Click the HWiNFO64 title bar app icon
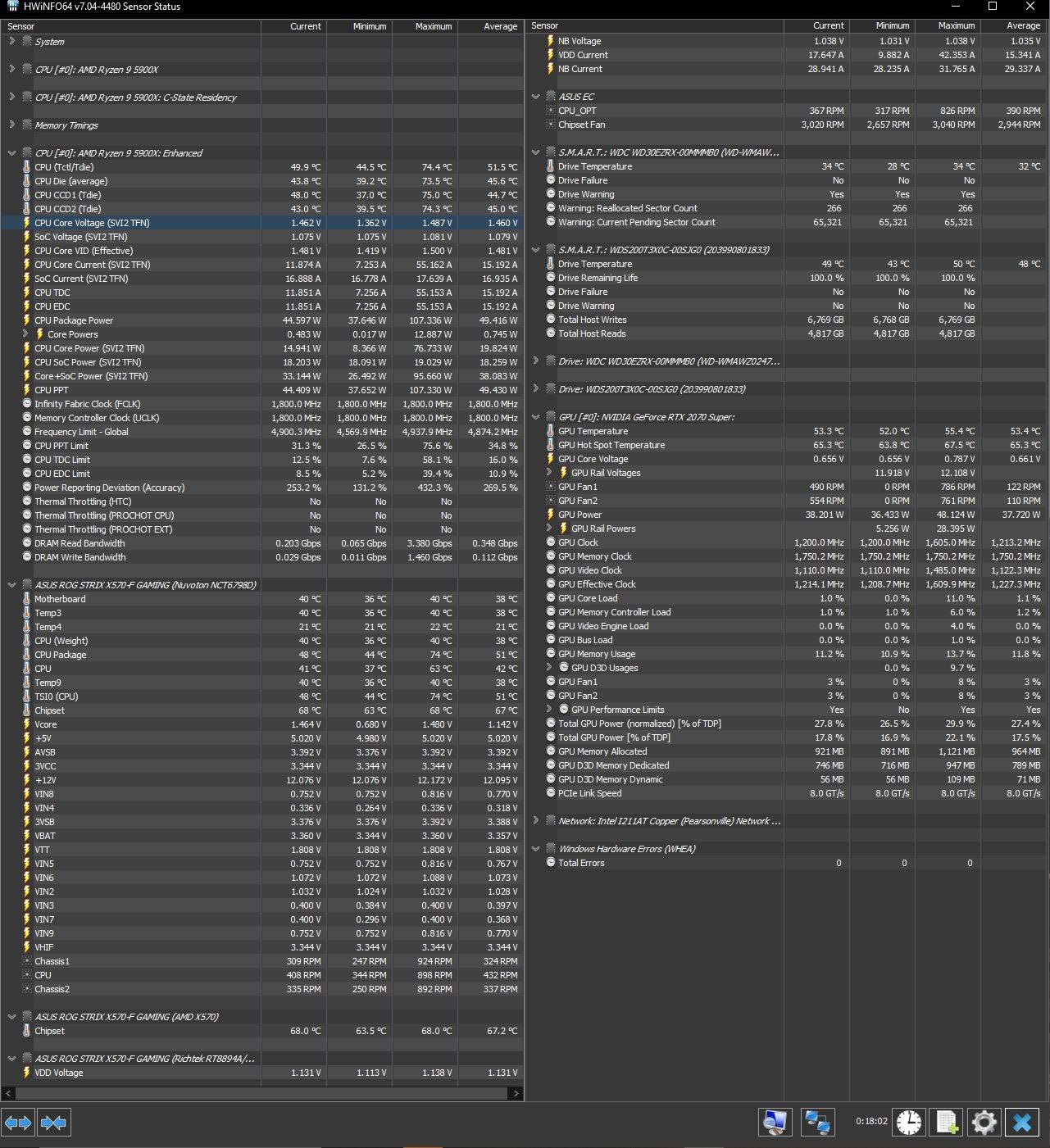 11,7
